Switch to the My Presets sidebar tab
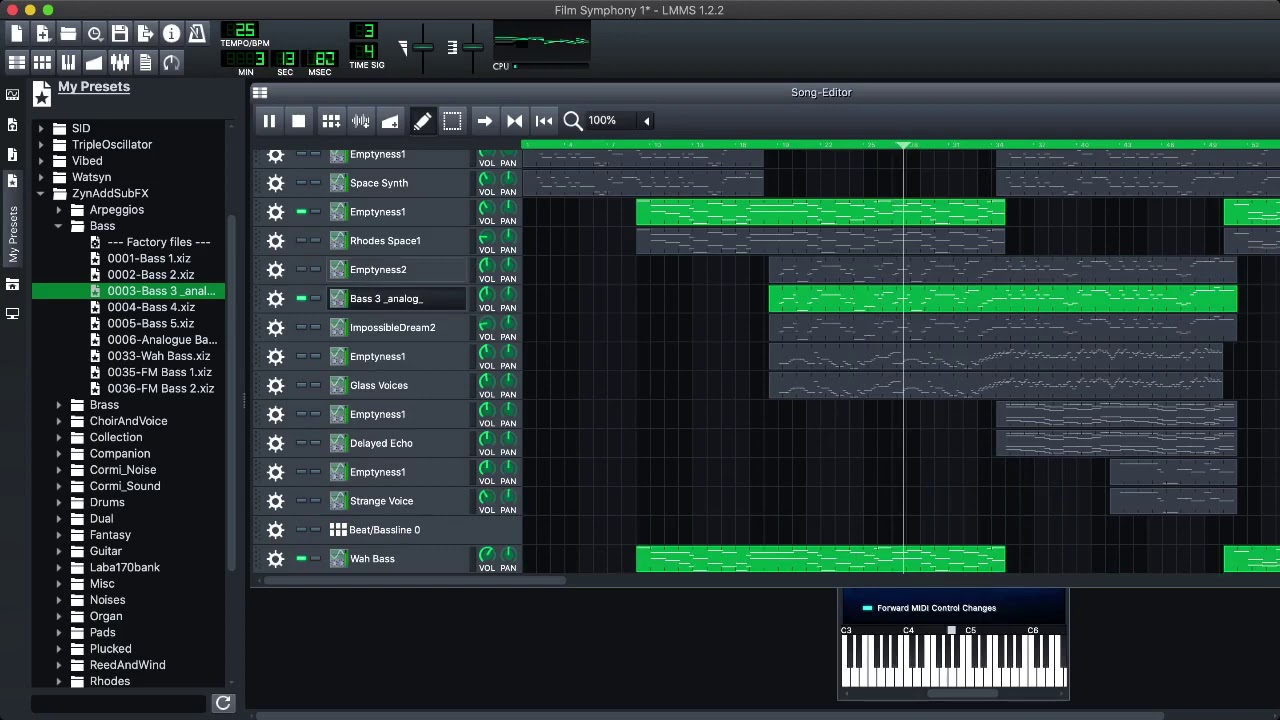Image resolution: width=1280 pixels, height=720 pixels. pyautogui.click(x=12, y=222)
